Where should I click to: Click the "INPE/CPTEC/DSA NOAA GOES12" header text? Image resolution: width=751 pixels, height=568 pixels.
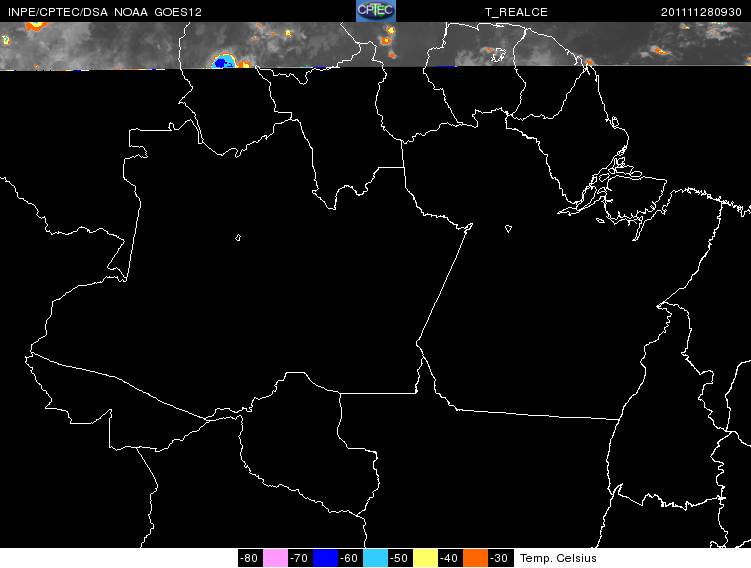[105, 12]
